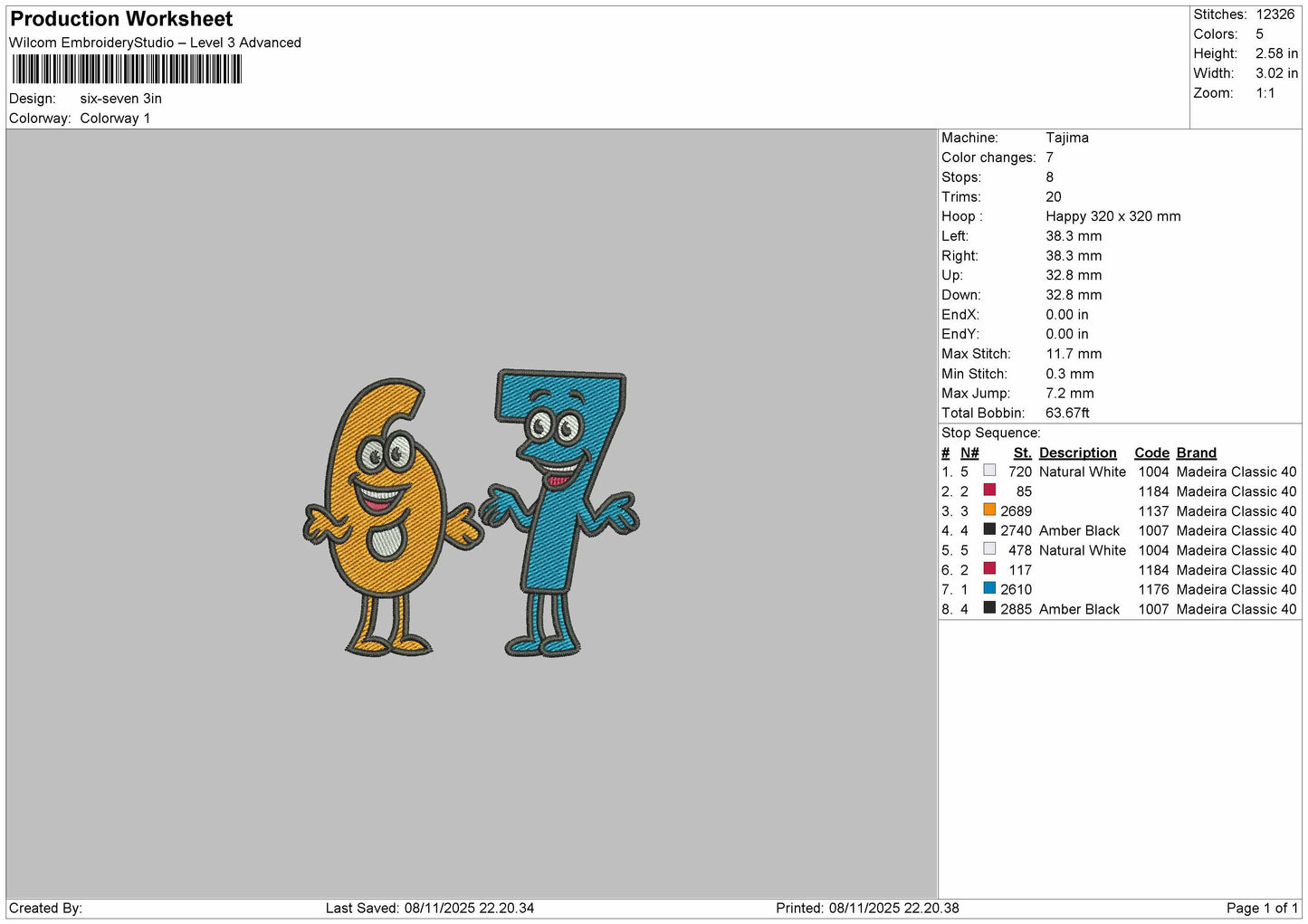This screenshot has height=924, width=1308.
Task: Click the Last Saved timestamp in footer
Action: click(x=430, y=908)
